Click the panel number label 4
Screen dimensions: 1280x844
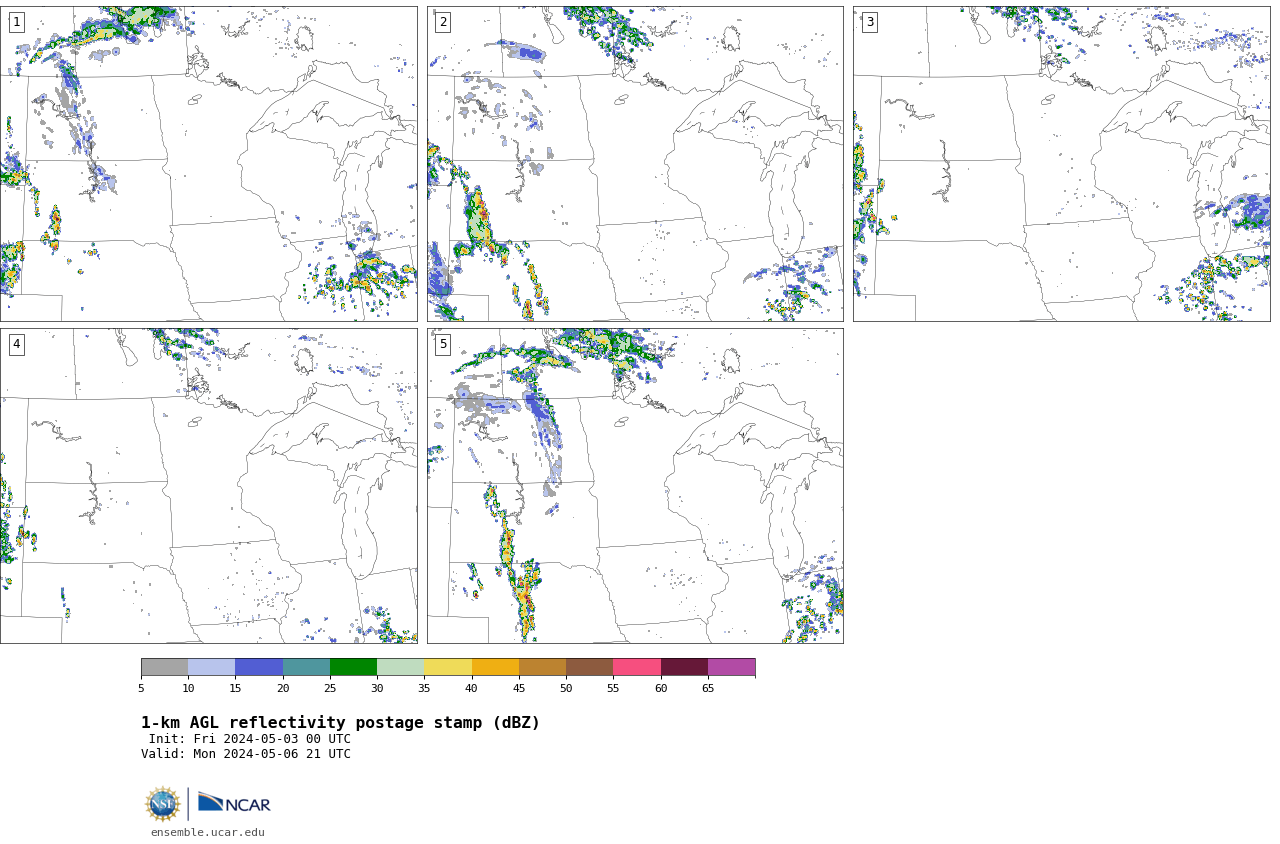[x=16, y=344]
